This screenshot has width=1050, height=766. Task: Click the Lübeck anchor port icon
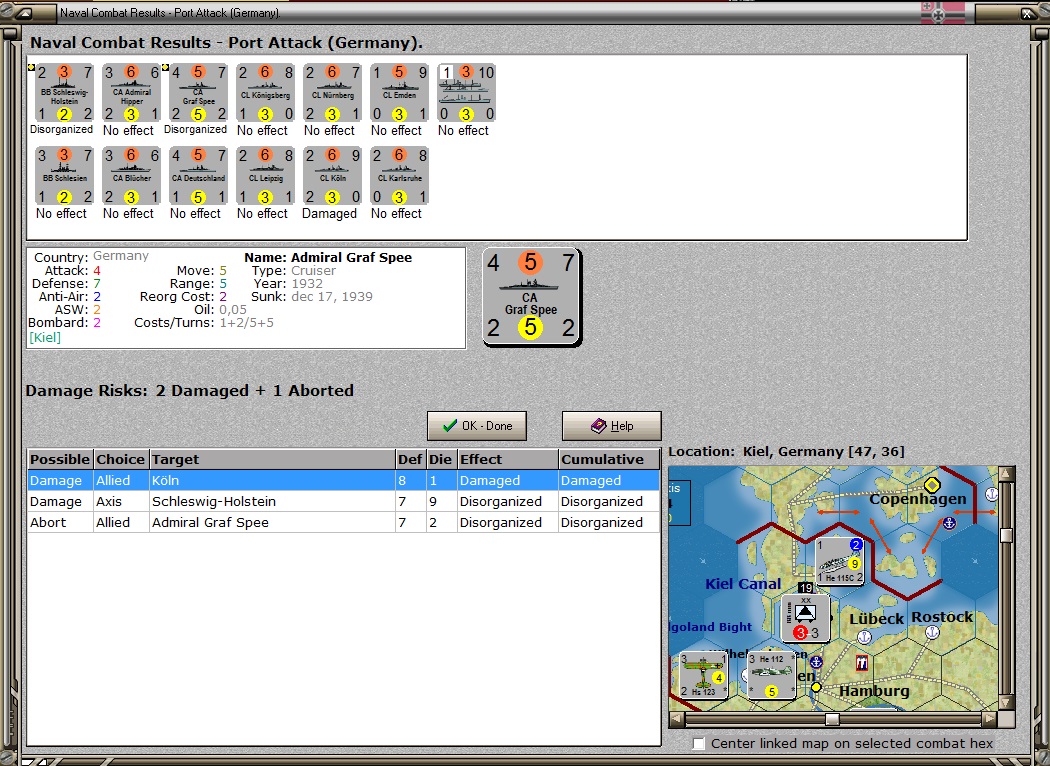pos(865,635)
